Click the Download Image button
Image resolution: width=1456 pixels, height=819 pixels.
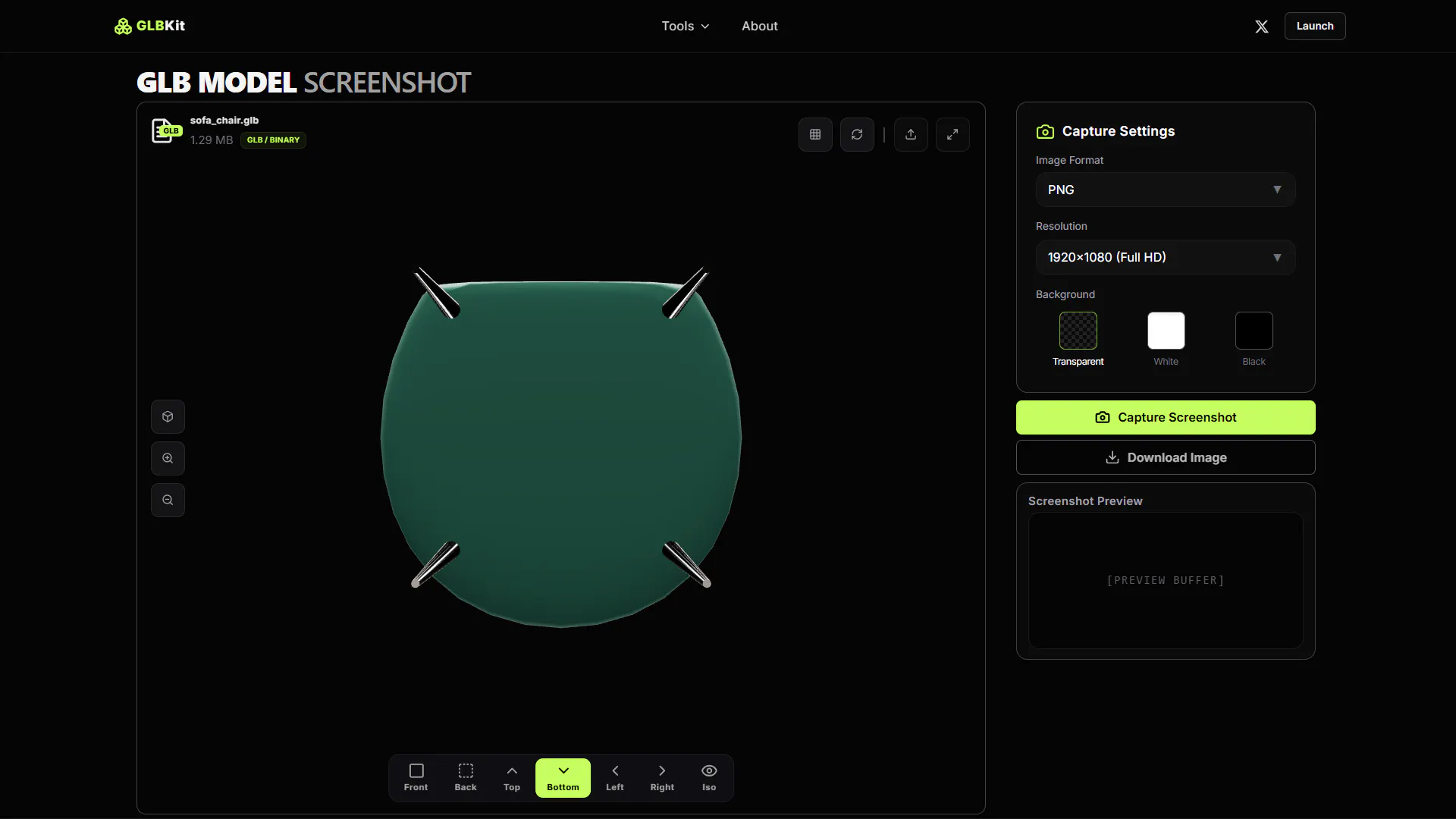[x=1166, y=457]
